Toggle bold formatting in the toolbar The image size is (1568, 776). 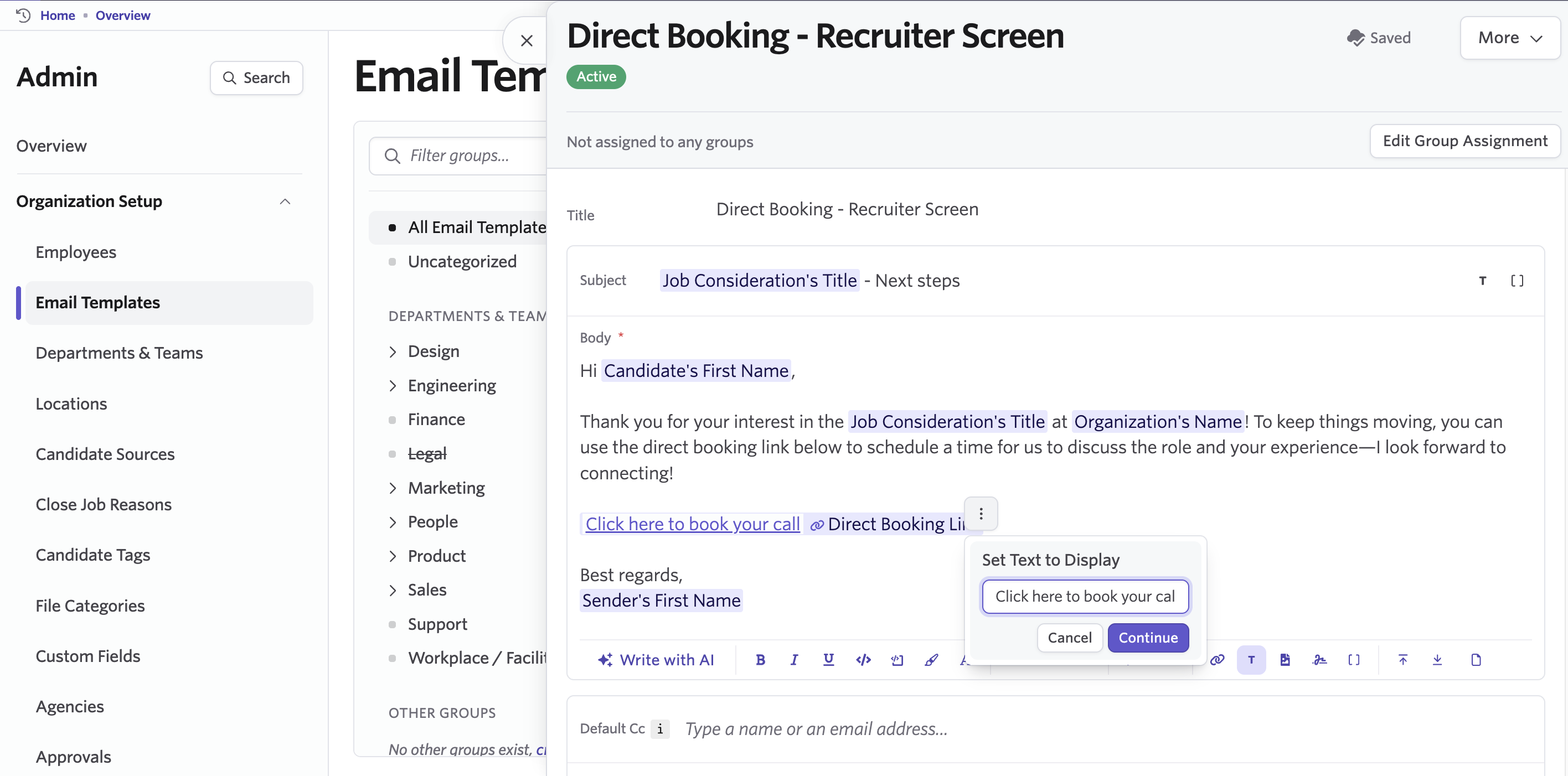(x=760, y=660)
